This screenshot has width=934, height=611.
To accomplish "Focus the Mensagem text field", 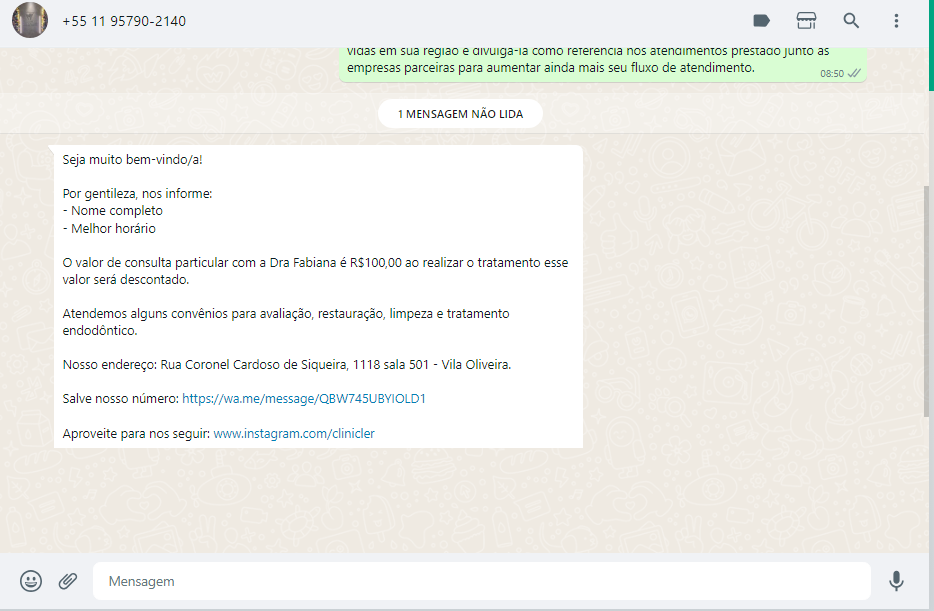I will pos(481,581).
